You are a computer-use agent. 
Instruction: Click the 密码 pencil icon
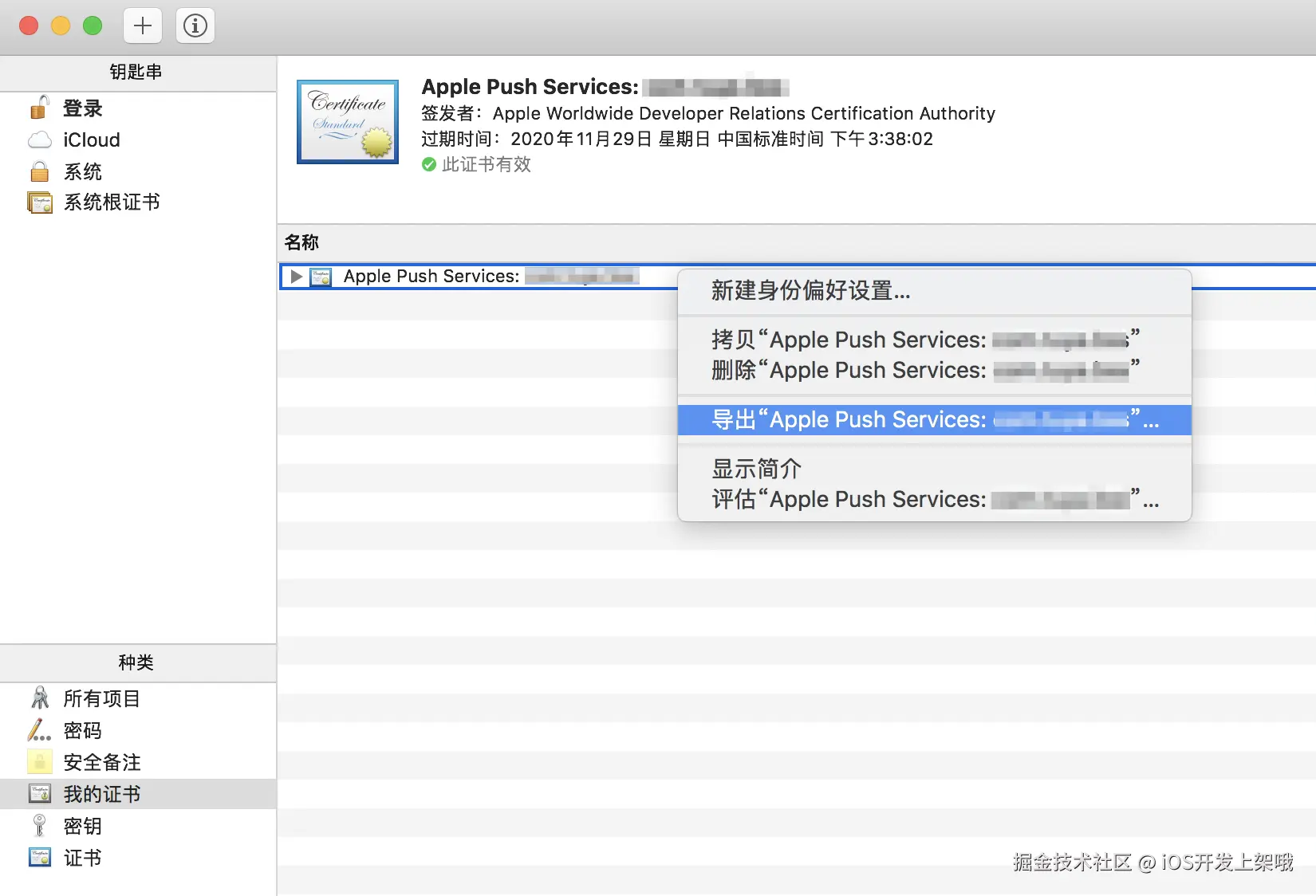click(39, 730)
